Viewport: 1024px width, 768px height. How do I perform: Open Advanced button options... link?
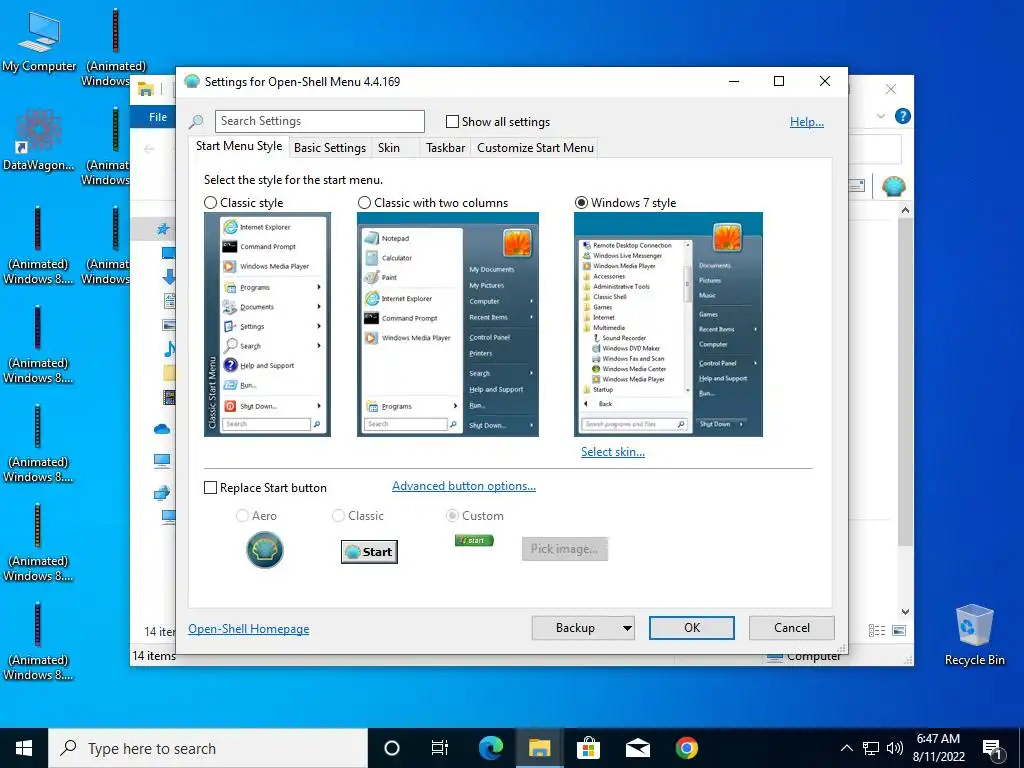click(x=464, y=486)
